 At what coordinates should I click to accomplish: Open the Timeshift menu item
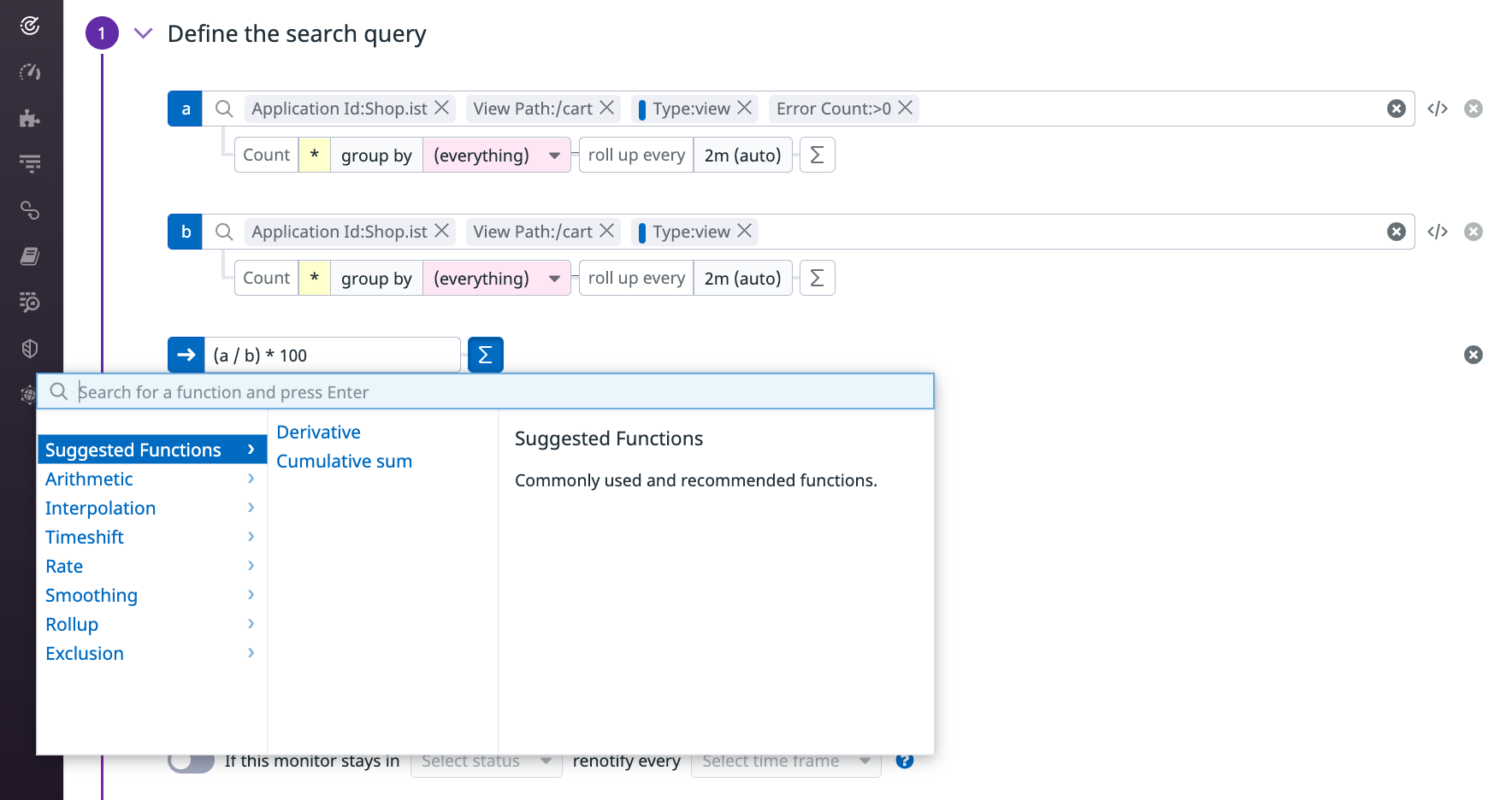tap(84, 537)
